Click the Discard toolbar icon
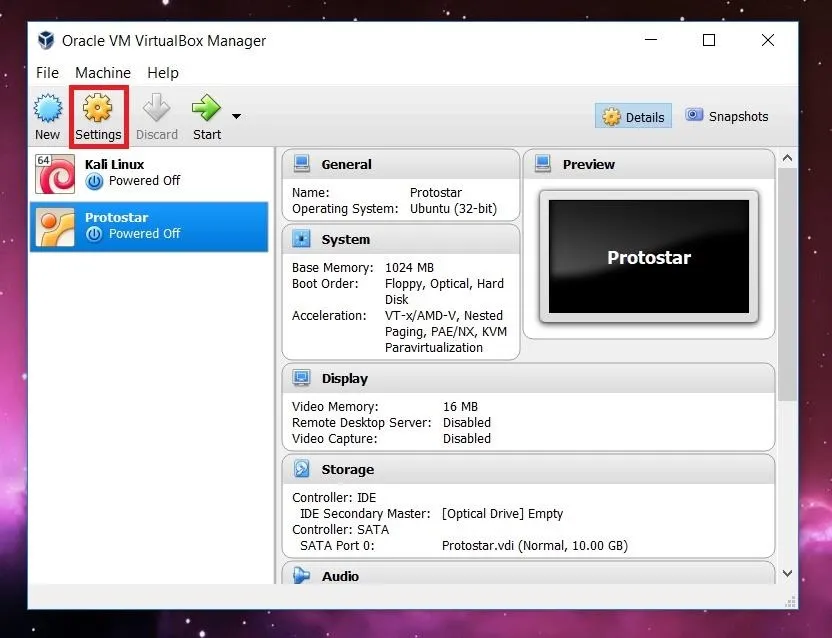Screen dimensions: 832x638 click(x=156, y=108)
